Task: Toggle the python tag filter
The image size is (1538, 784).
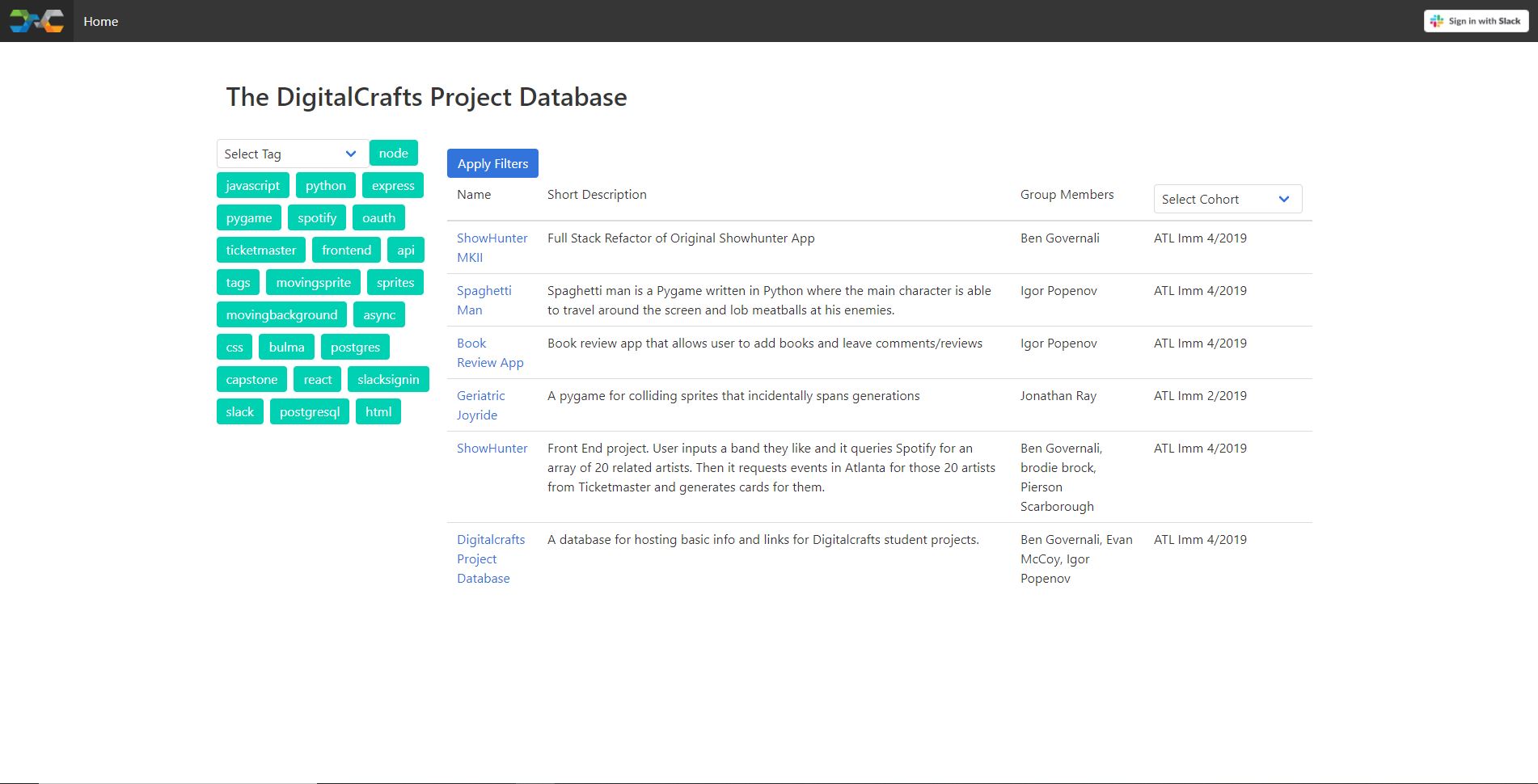Action: point(326,185)
